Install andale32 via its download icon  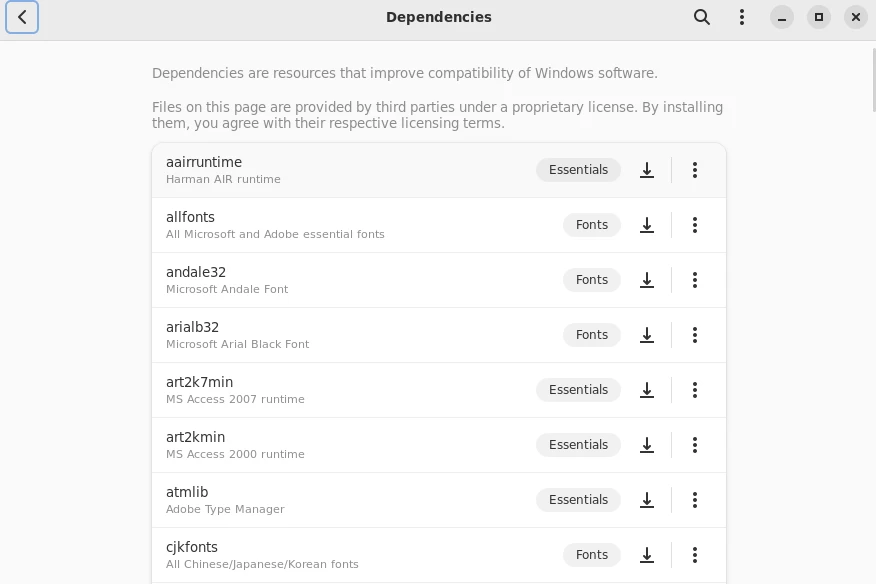pos(647,280)
